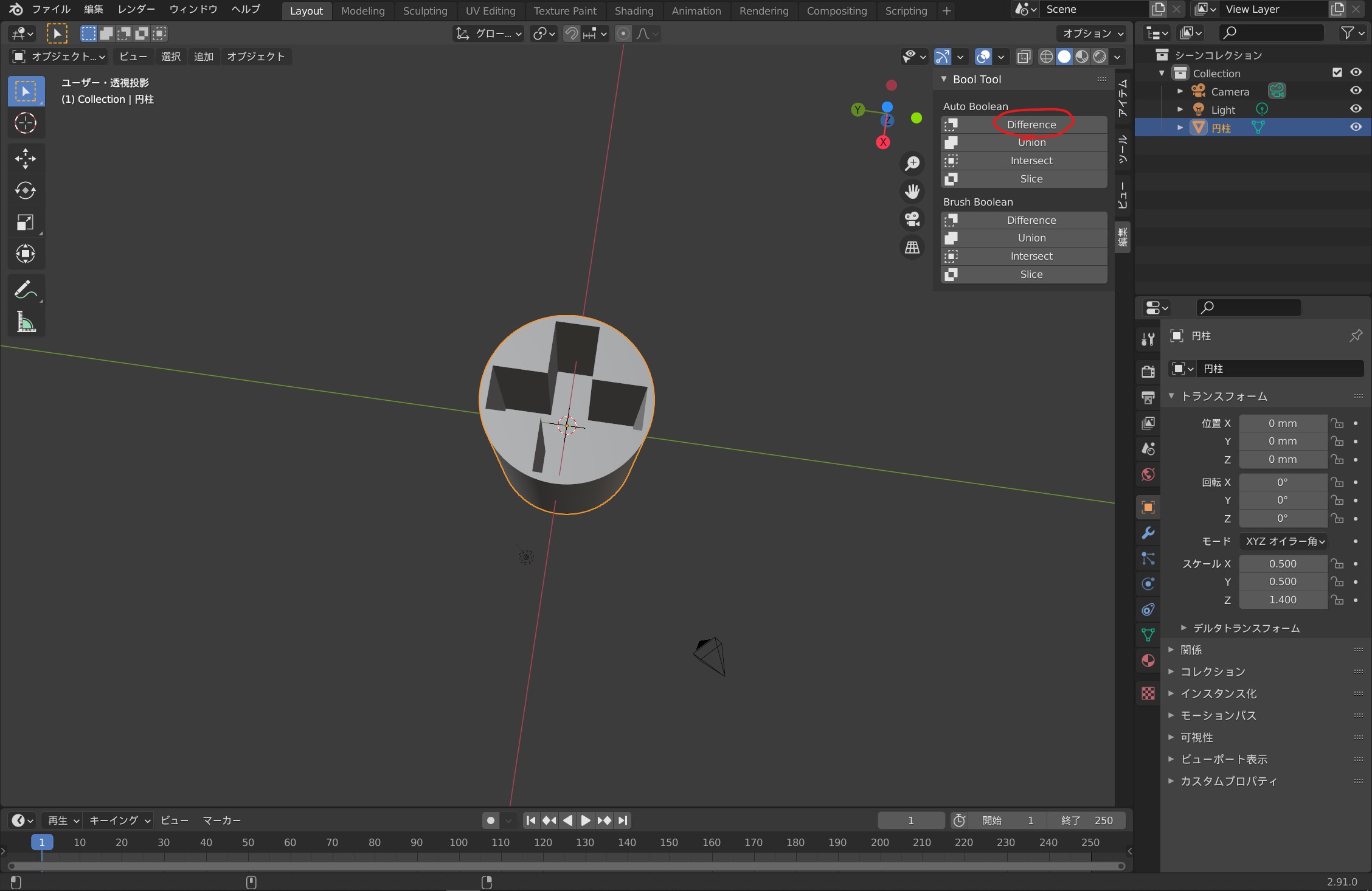Select the 3D Cursor tool
The image size is (1372, 891).
[26, 123]
